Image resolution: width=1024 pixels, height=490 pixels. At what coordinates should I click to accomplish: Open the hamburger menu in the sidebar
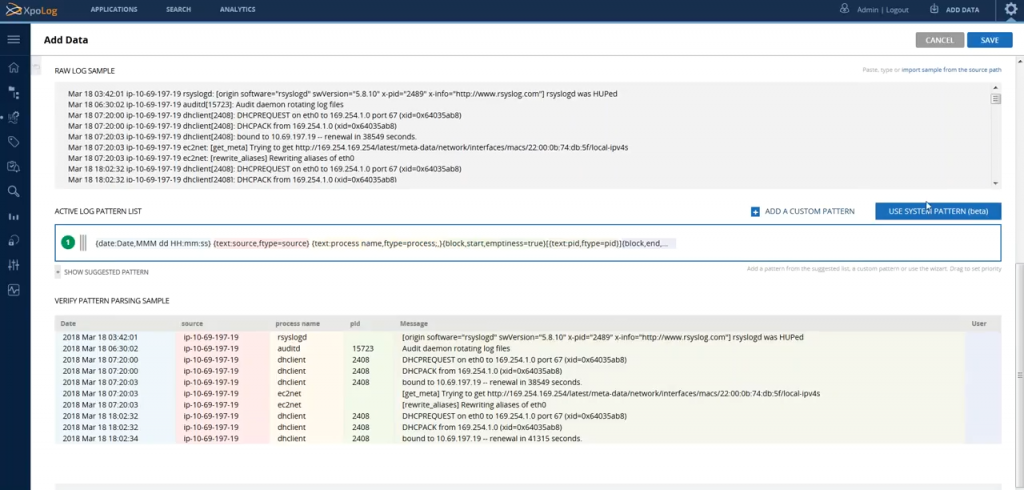[13, 39]
